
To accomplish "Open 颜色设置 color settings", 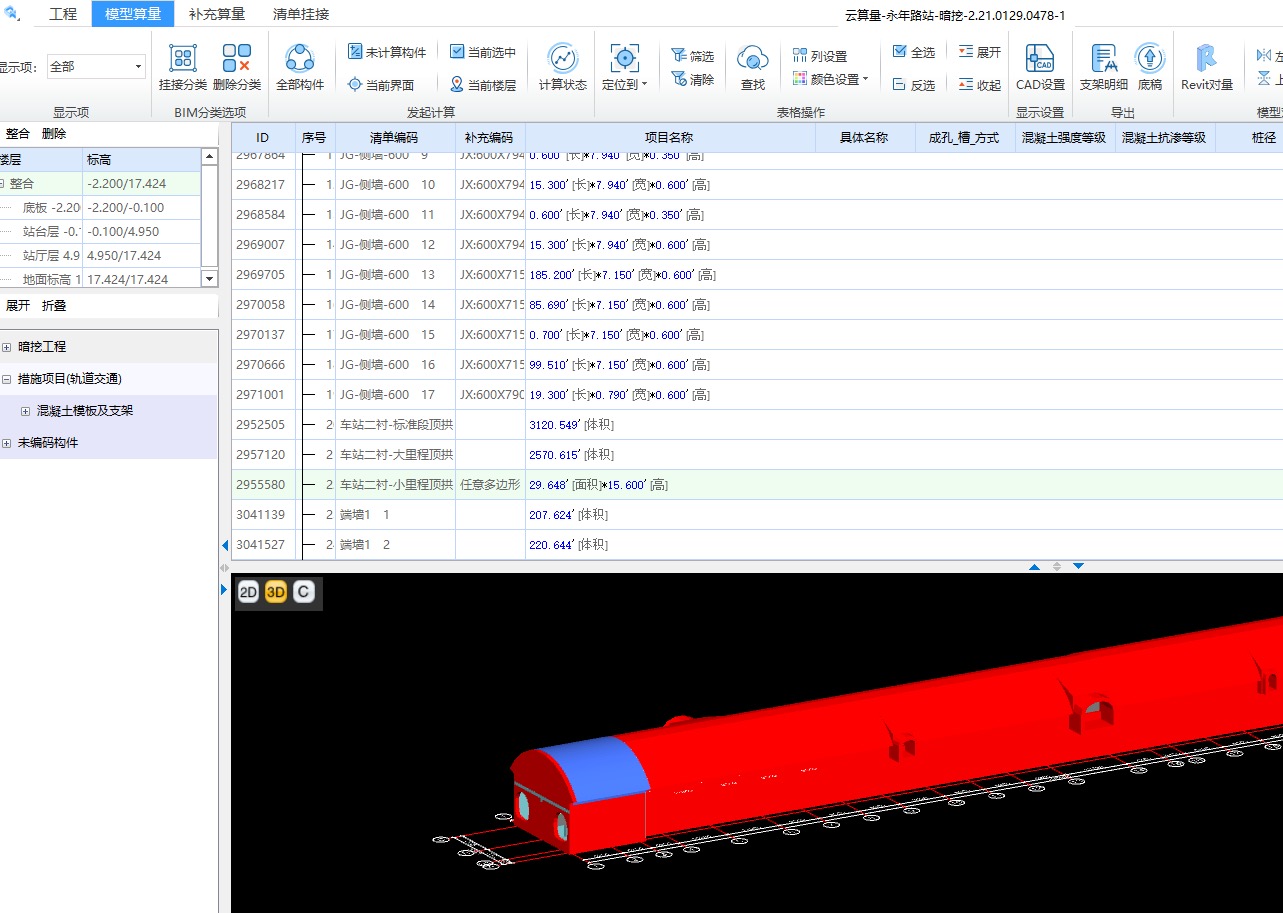I will (x=831, y=79).
